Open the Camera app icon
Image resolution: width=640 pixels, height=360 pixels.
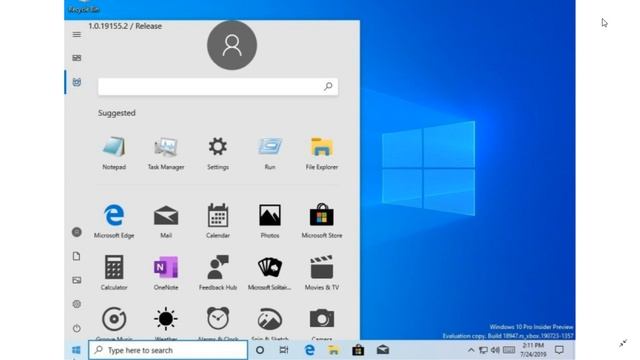322,319
